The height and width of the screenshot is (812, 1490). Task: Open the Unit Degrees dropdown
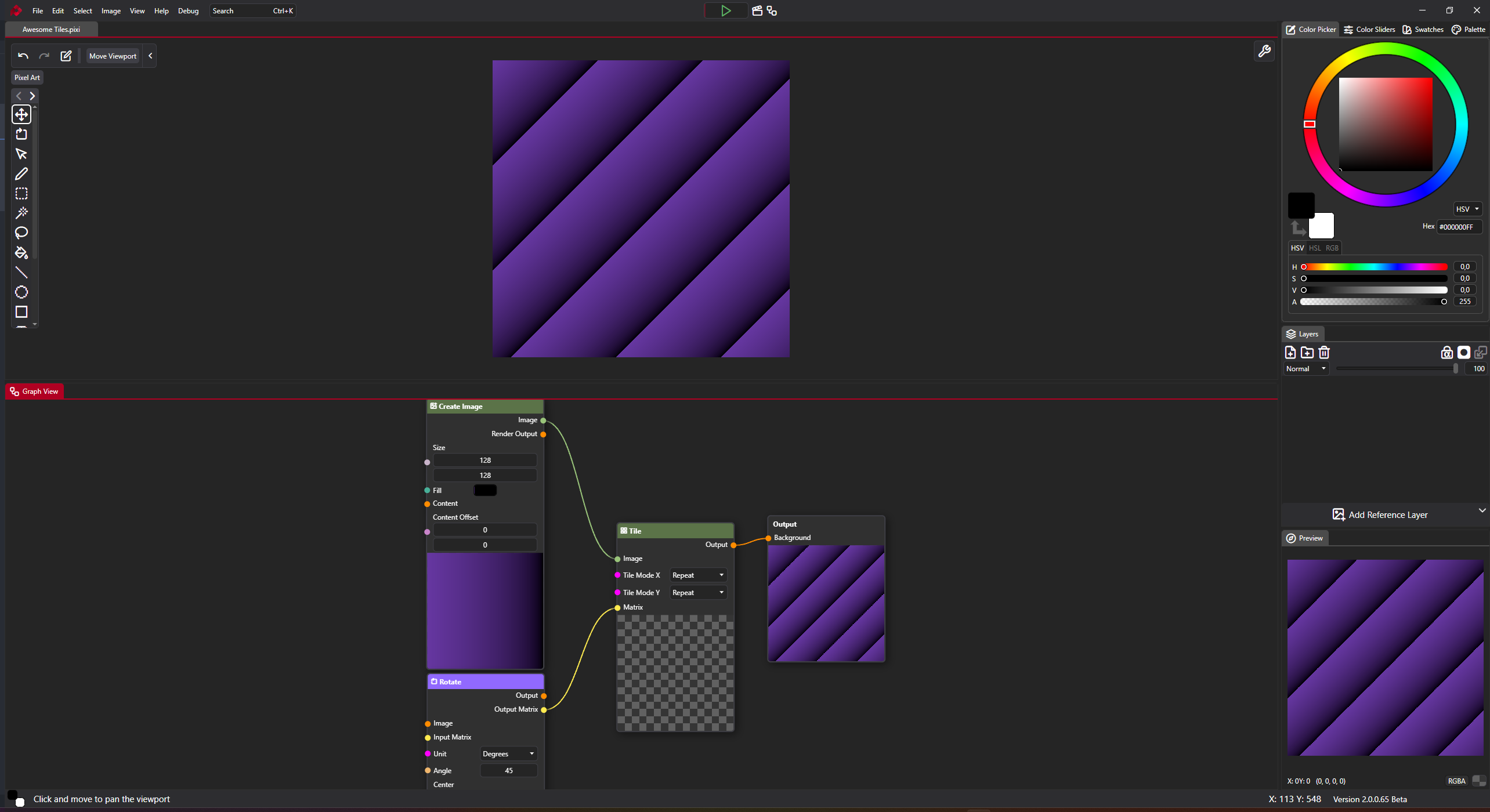tap(508, 753)
